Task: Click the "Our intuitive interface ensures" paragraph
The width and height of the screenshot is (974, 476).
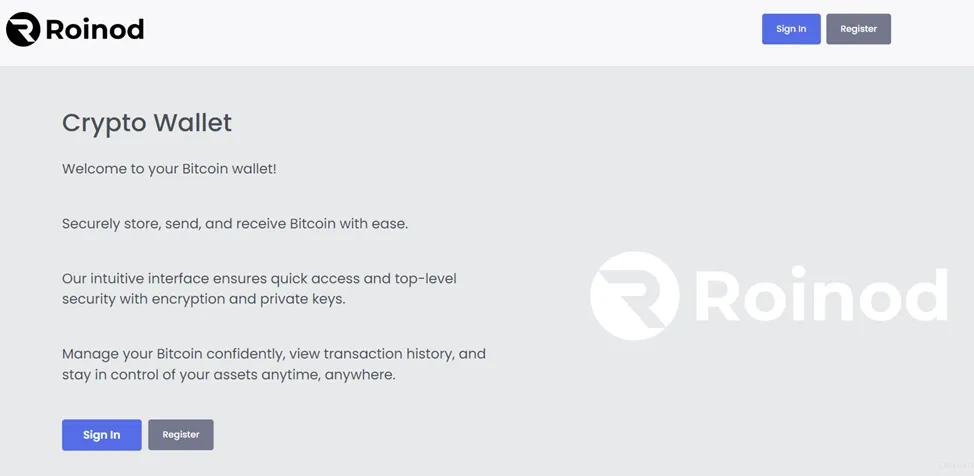Action: [x=259, y=289]
